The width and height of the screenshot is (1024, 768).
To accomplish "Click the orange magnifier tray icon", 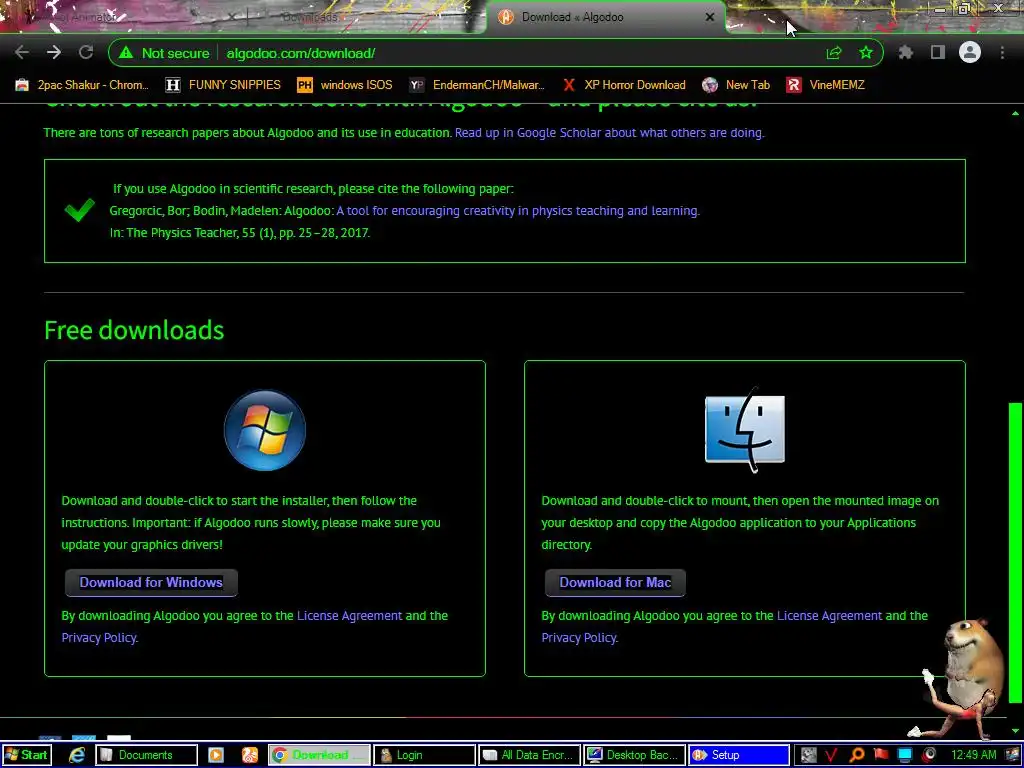I will [x=857, y=755].
